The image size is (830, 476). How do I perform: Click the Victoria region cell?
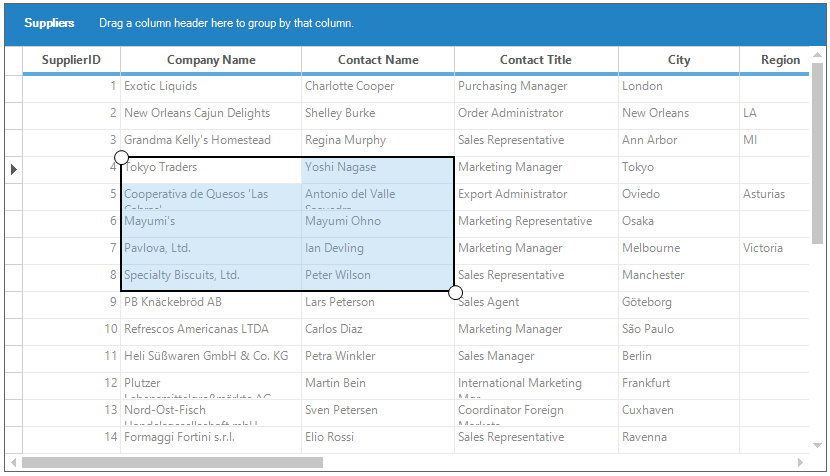tap(764, 248)
